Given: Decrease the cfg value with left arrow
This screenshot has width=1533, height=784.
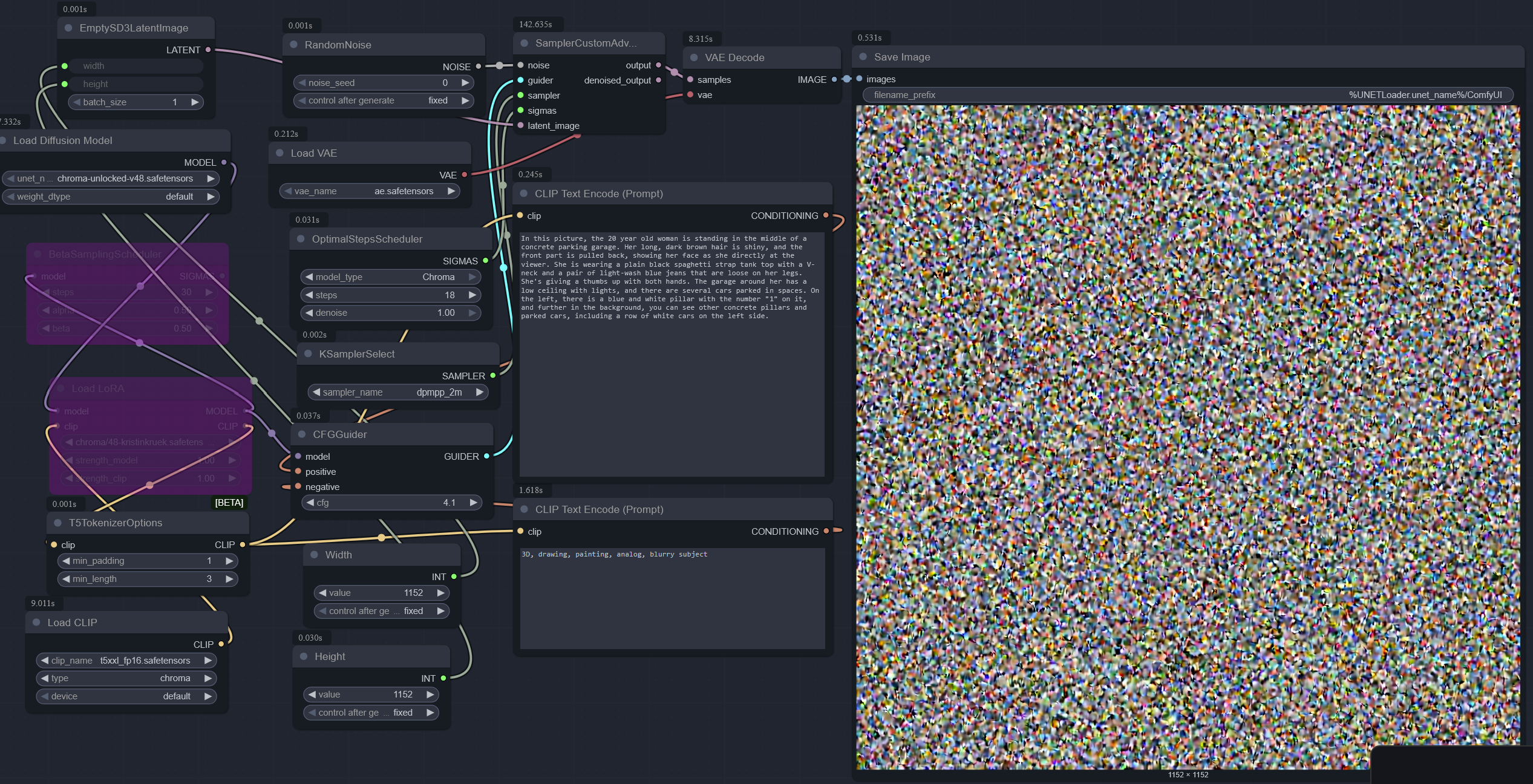Looking at the screenshot, I should (310, 503).
